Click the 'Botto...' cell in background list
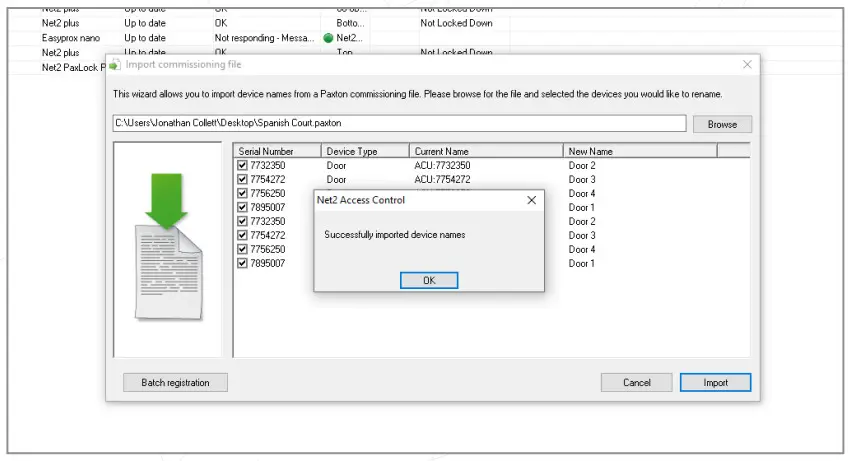Screen dimensions: 853x461 click(x=350, y=23)
